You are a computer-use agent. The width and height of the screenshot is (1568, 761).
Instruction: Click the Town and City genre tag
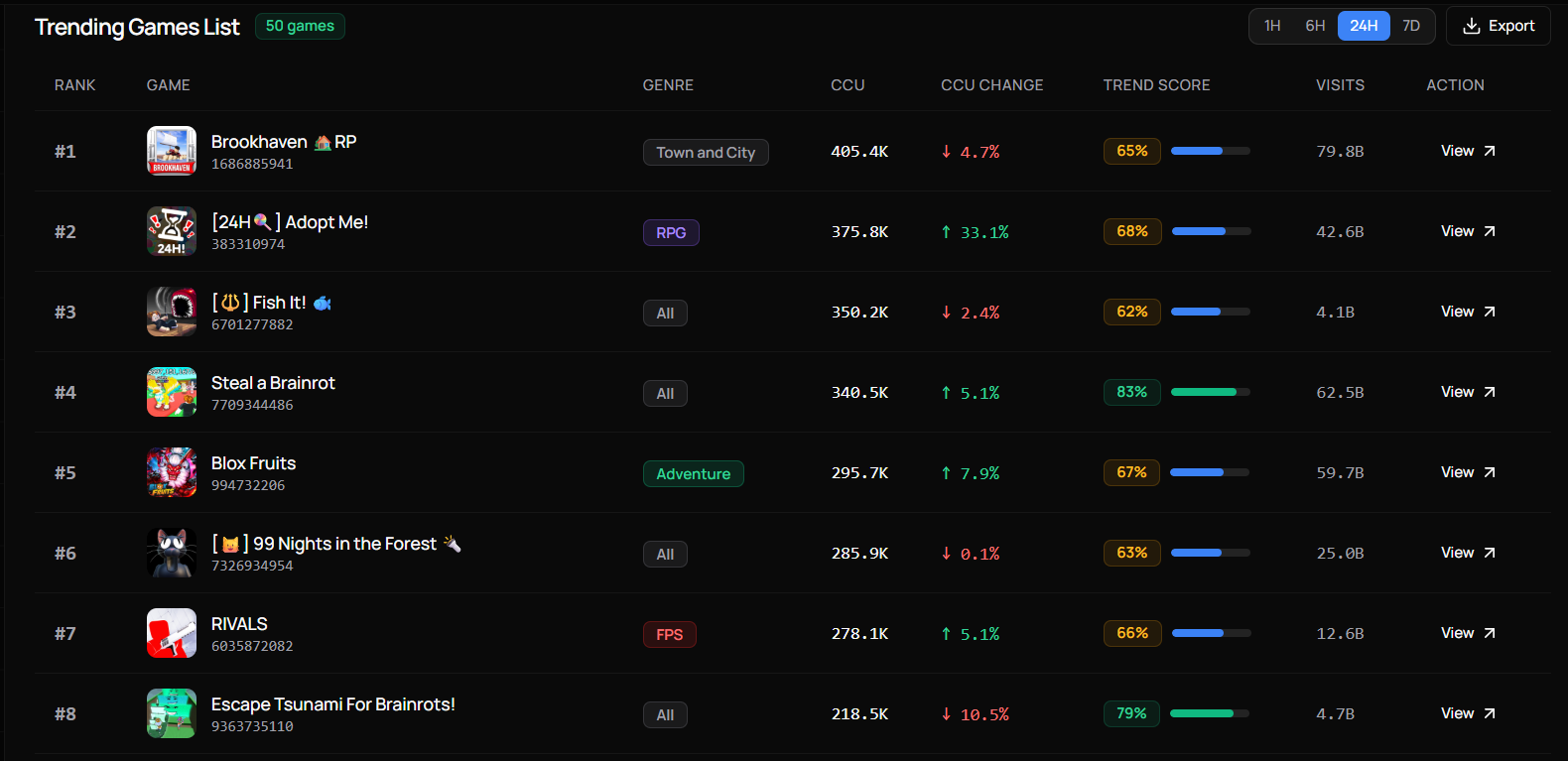(706, 153)
